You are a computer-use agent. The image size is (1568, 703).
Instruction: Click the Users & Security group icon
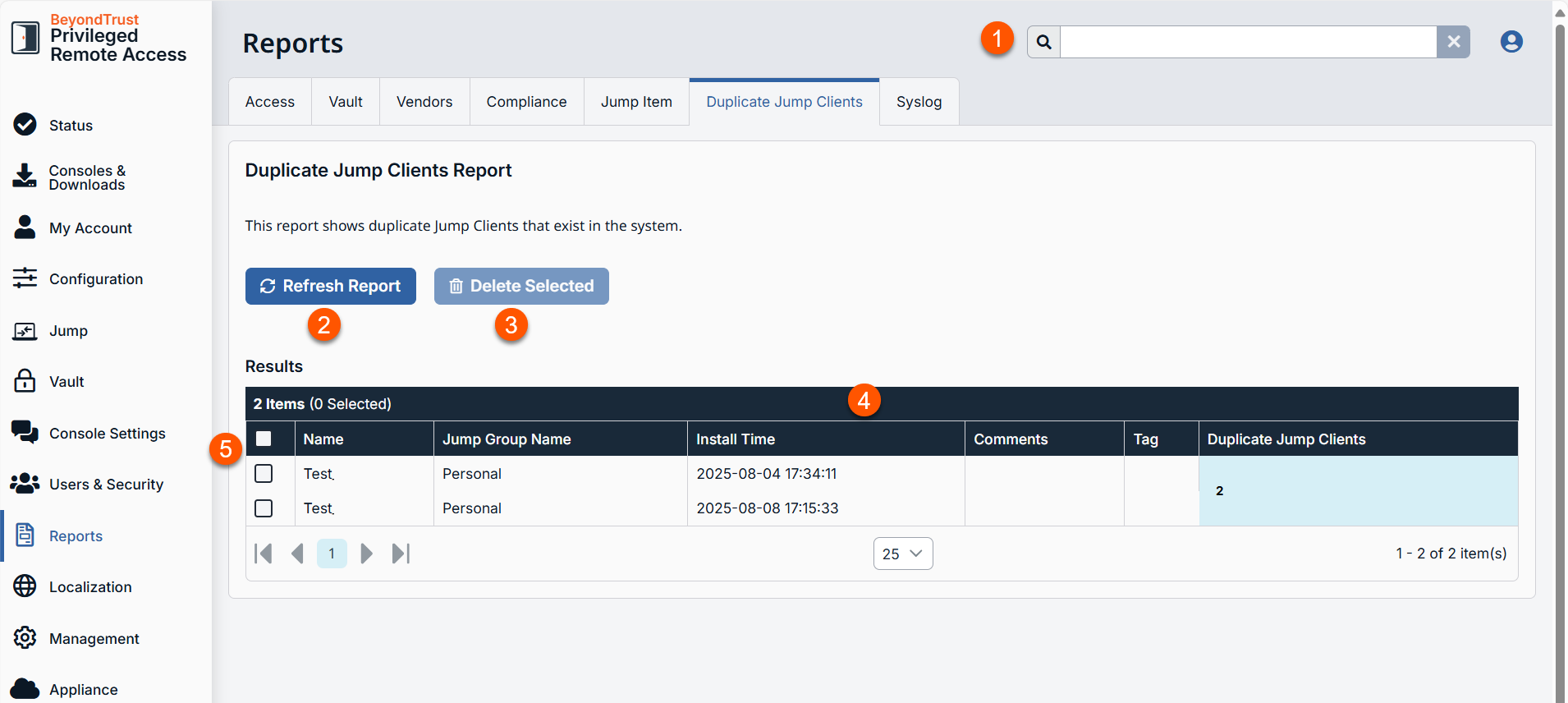pyautogui.click(x=25, y=484)
